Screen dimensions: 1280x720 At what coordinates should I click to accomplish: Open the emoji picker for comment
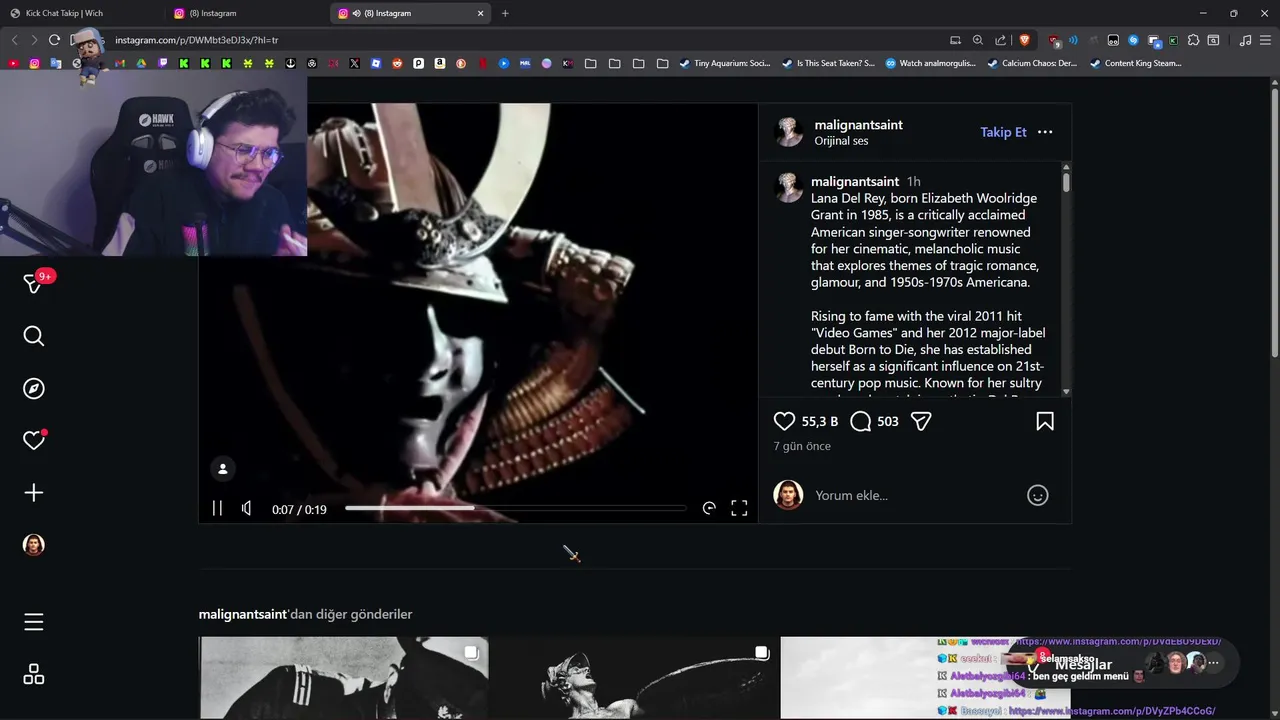[x=1038, y=495]
